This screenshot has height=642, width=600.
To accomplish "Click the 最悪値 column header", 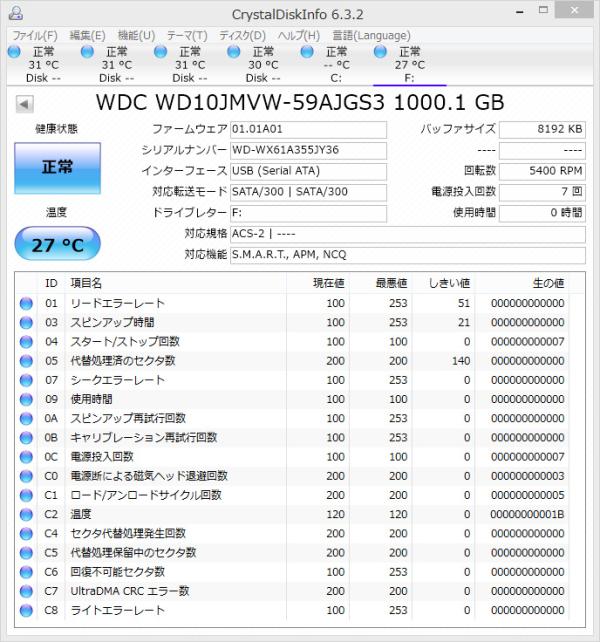I will [381, 283].
